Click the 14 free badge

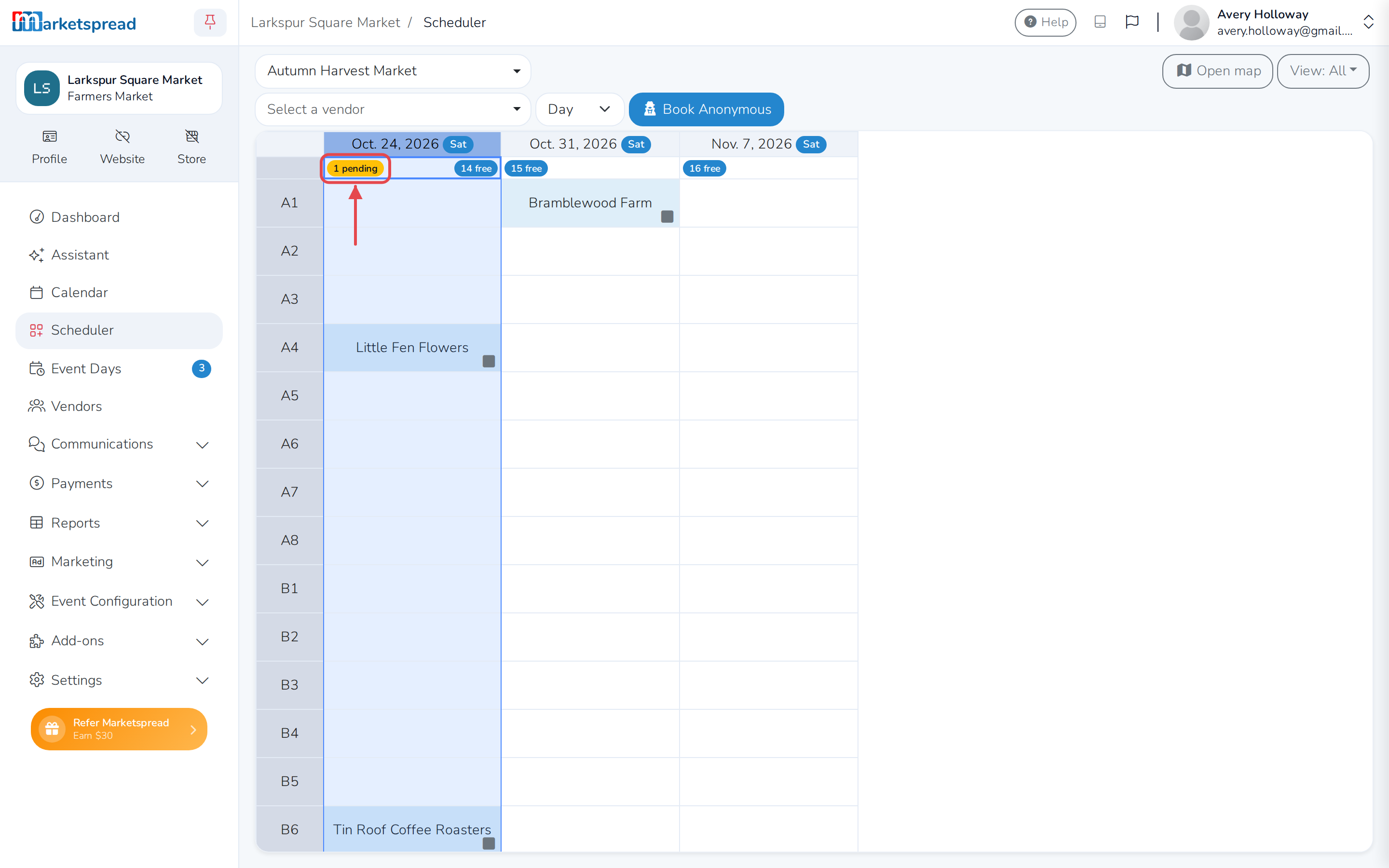click(476, 168)
